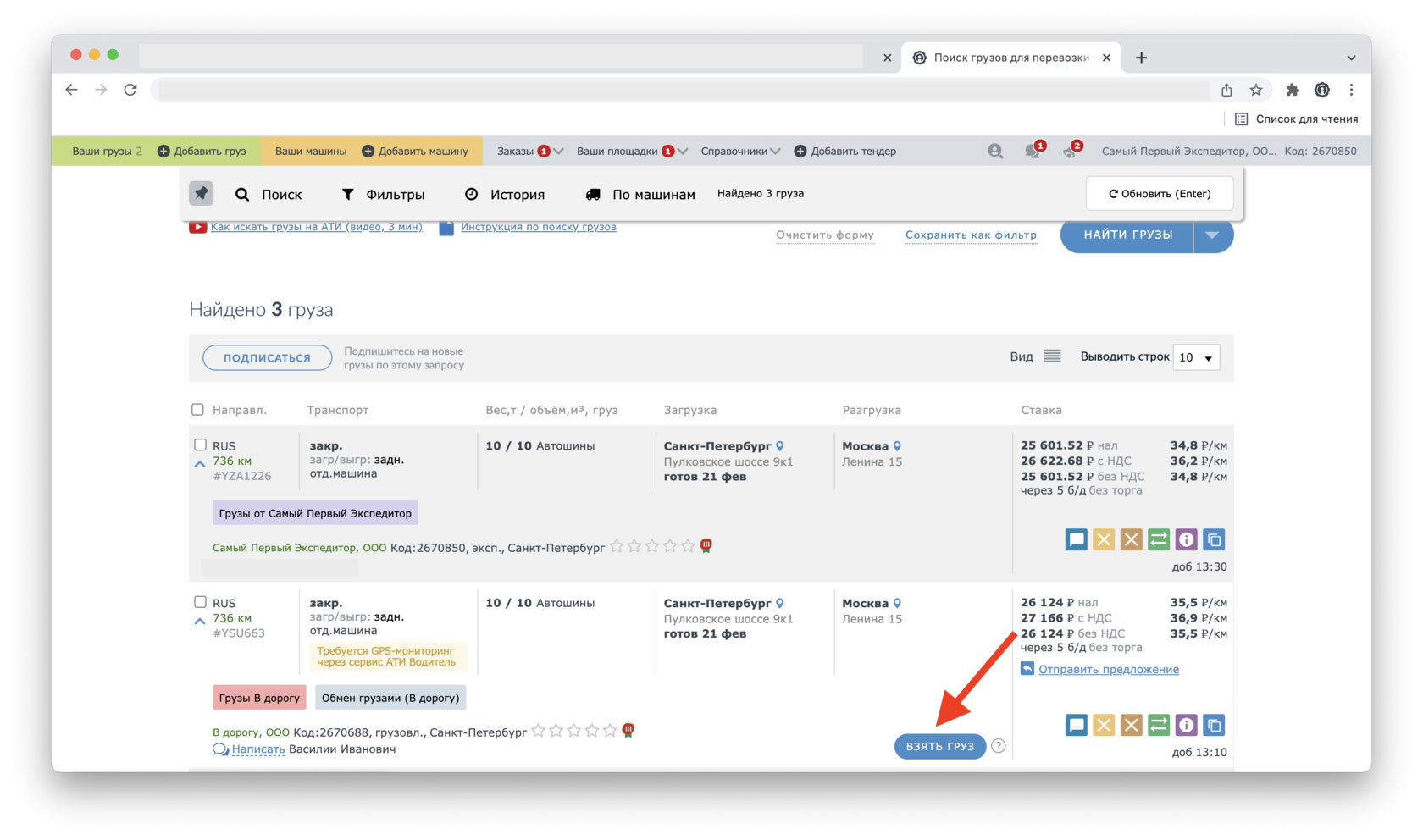Switch list view using Вид icon
This screenshot has width=1423, height=840.
click(x=1052, y=356)
